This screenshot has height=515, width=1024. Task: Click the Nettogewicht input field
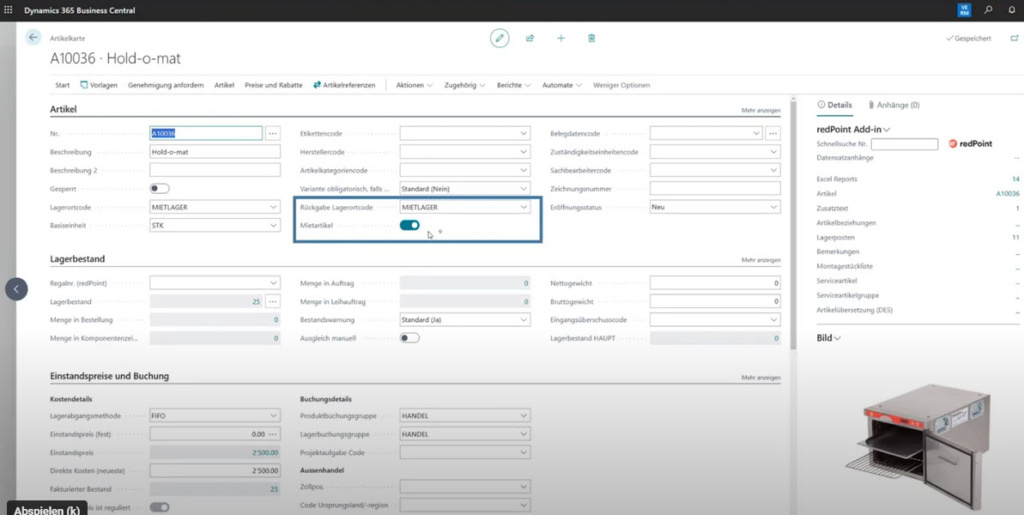715,283
